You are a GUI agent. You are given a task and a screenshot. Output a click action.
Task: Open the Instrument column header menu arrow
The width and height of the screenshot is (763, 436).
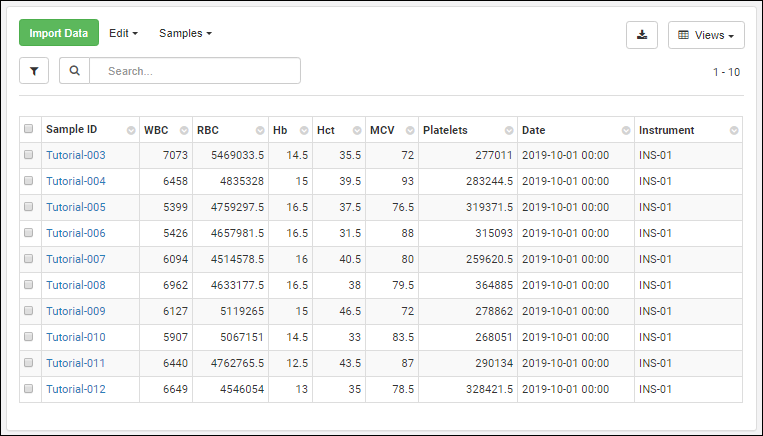[734, 131]
